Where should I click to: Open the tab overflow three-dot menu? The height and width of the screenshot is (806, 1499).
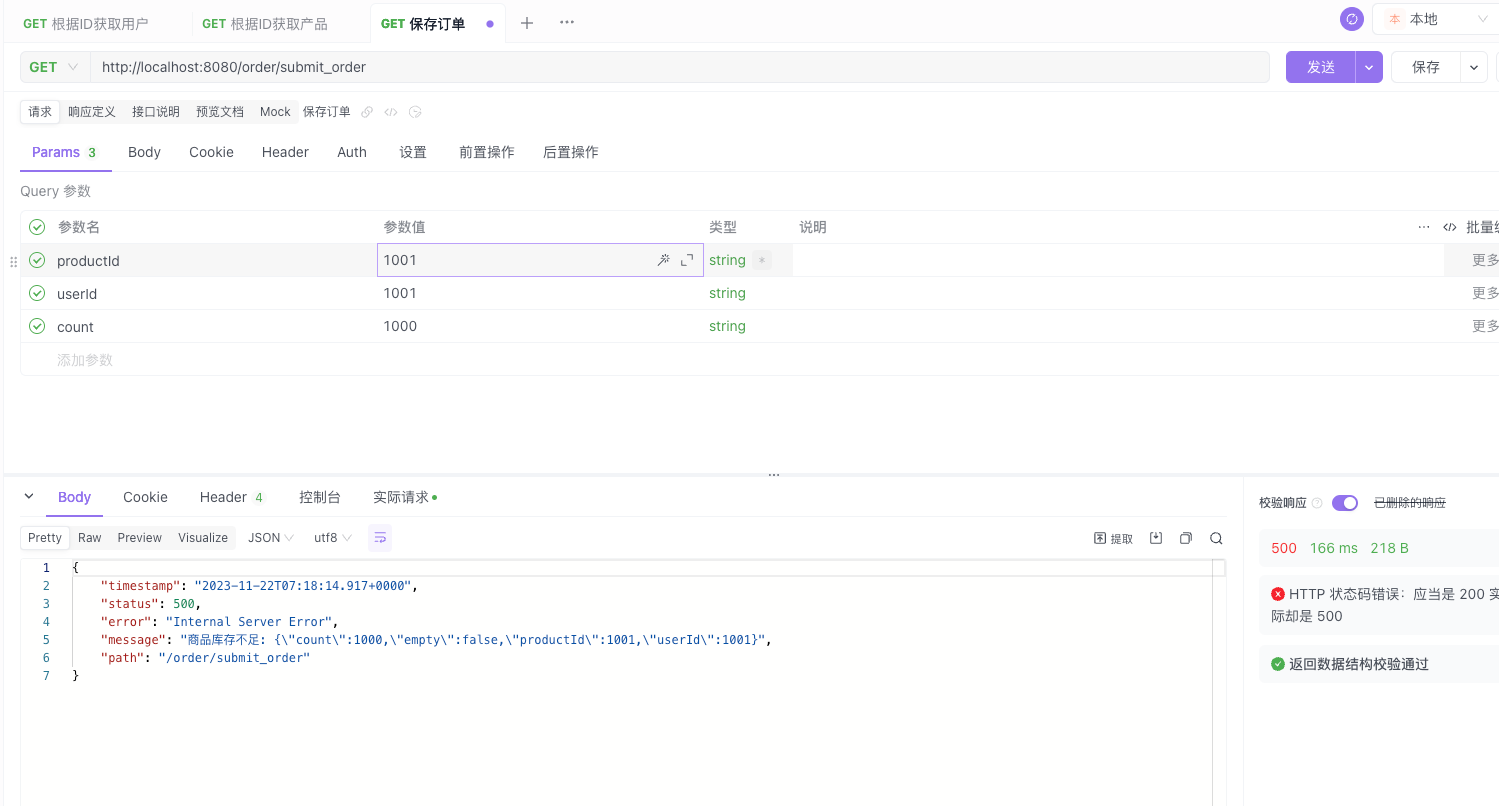[567, 23]
